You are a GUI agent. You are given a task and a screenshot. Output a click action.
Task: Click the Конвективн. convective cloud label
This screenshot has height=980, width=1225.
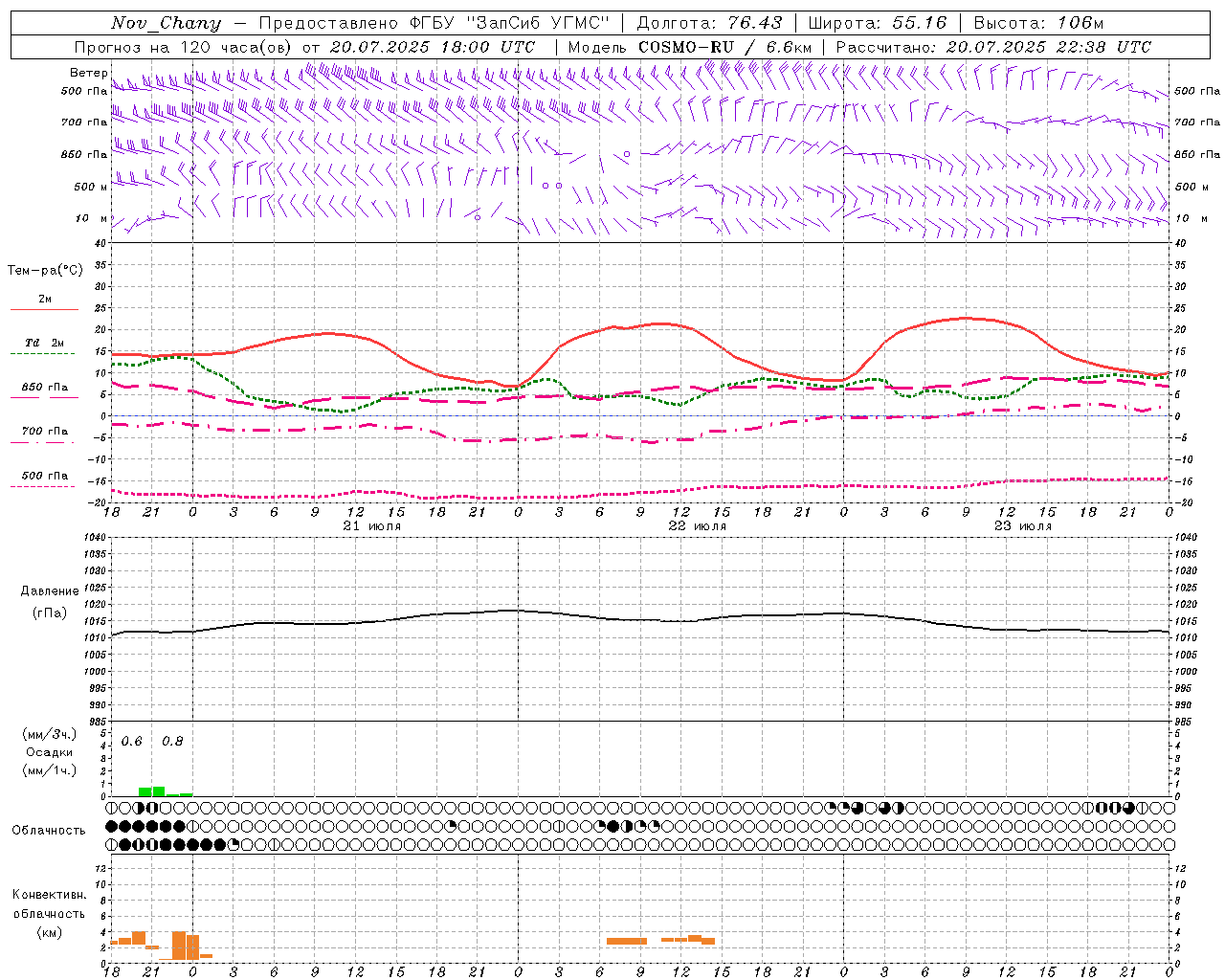coord(50,895)
